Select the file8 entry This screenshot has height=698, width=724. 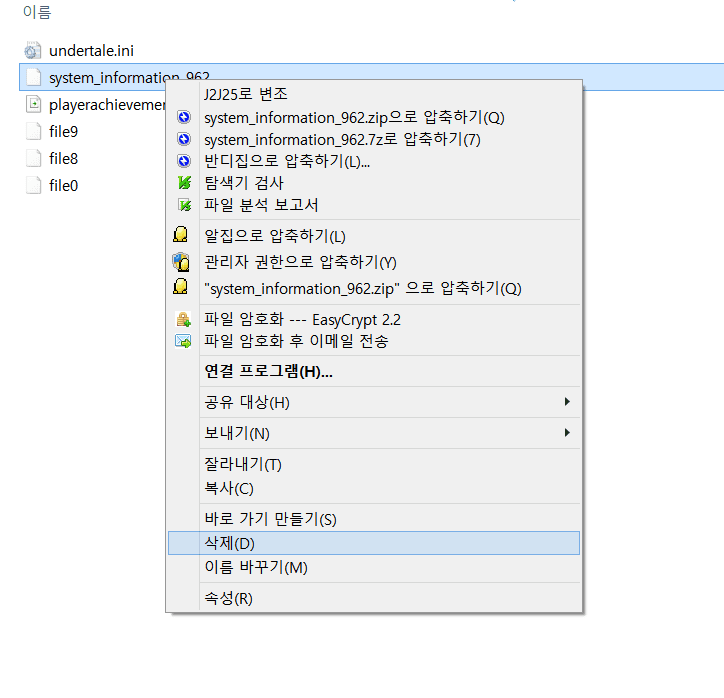[64, 158]
